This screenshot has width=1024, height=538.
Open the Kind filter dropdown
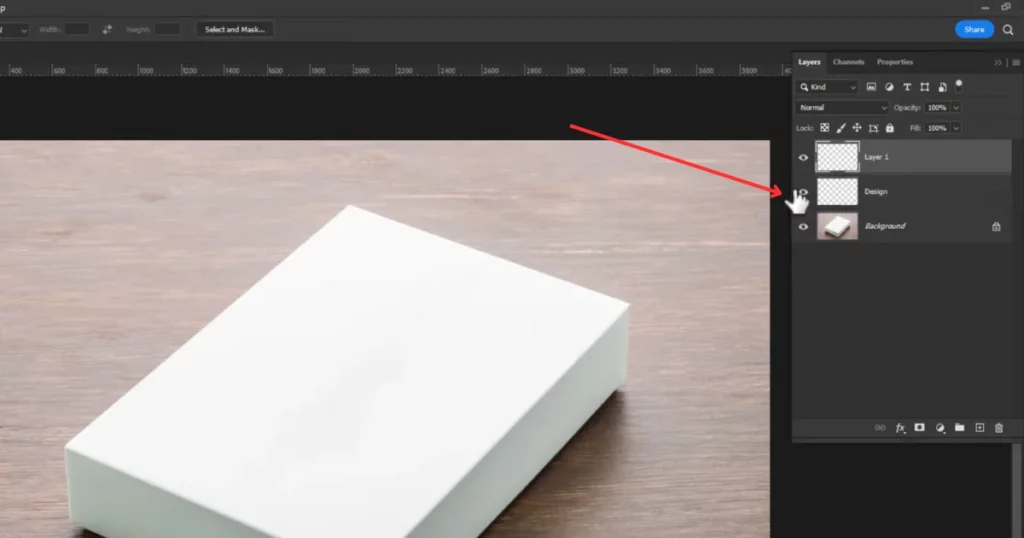point(827,87)
